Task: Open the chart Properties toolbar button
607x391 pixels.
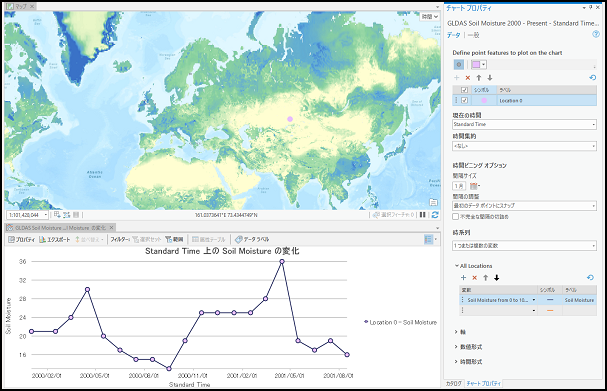Action: click(22, 240)
